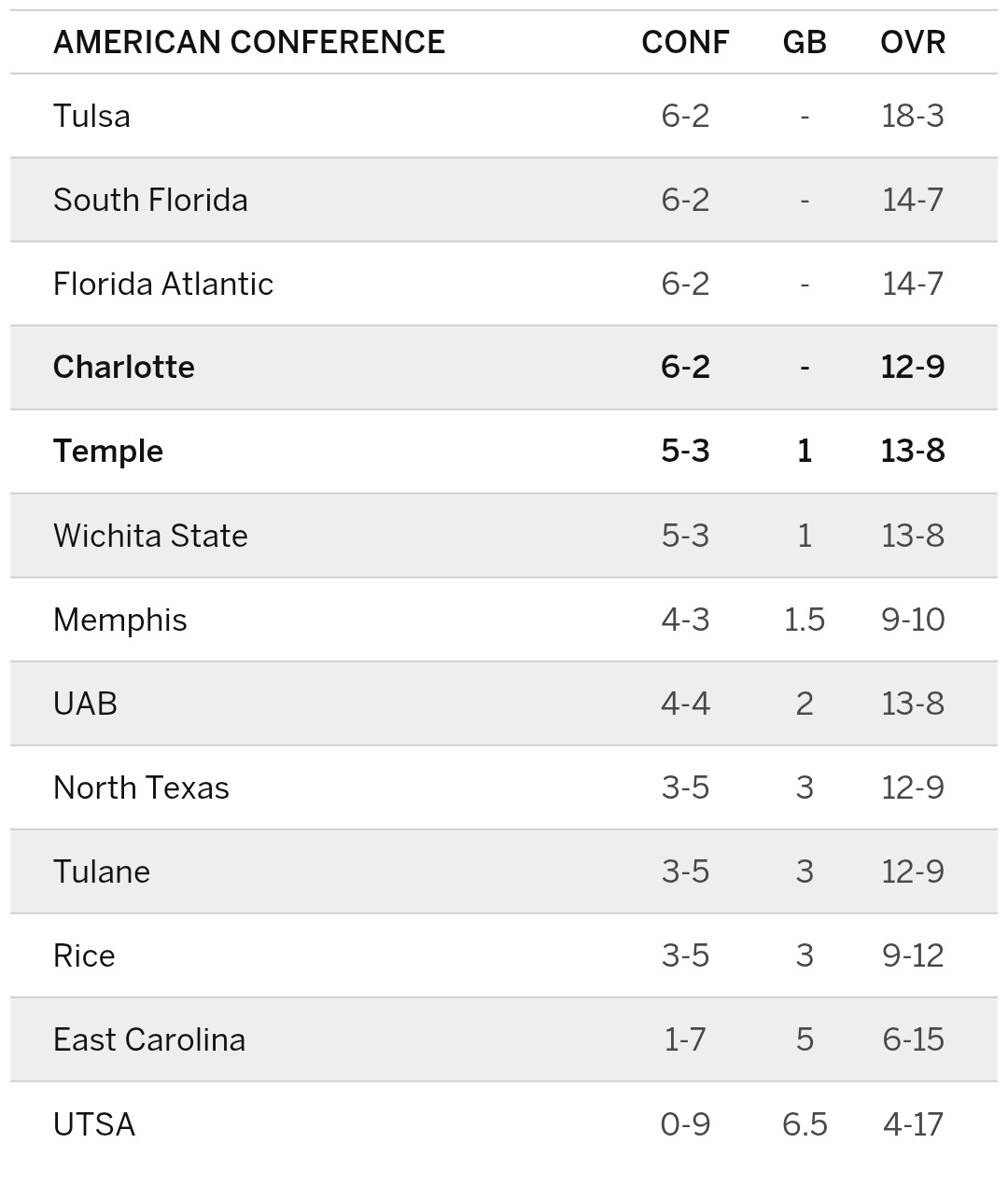Click UTSA's 0-9 conference record
This screenshot has height=1185, width=1008.
coord(685,1123)
